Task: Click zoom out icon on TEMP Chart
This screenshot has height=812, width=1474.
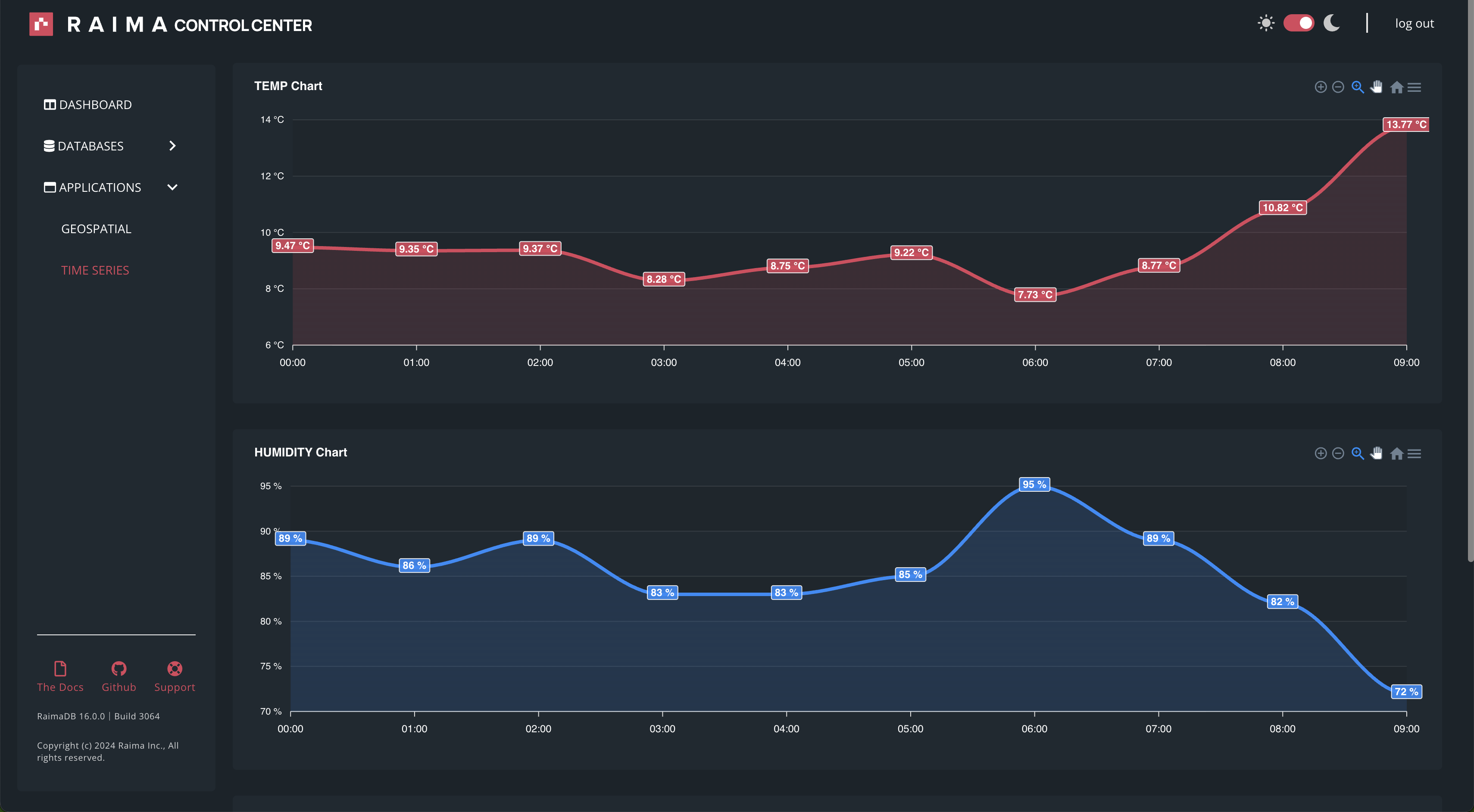Action: tap(1338, 87)
